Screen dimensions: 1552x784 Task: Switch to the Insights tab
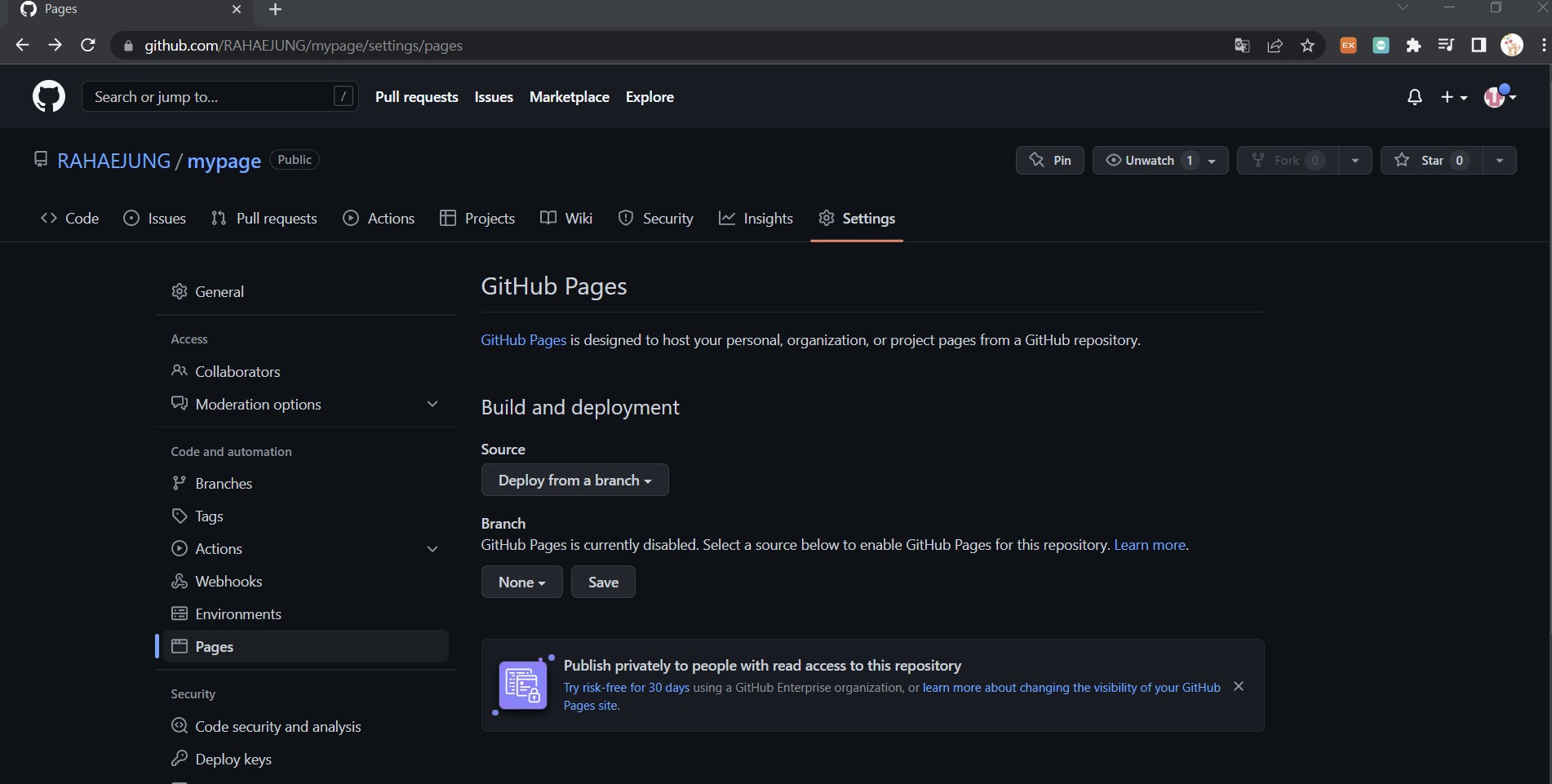756,219
